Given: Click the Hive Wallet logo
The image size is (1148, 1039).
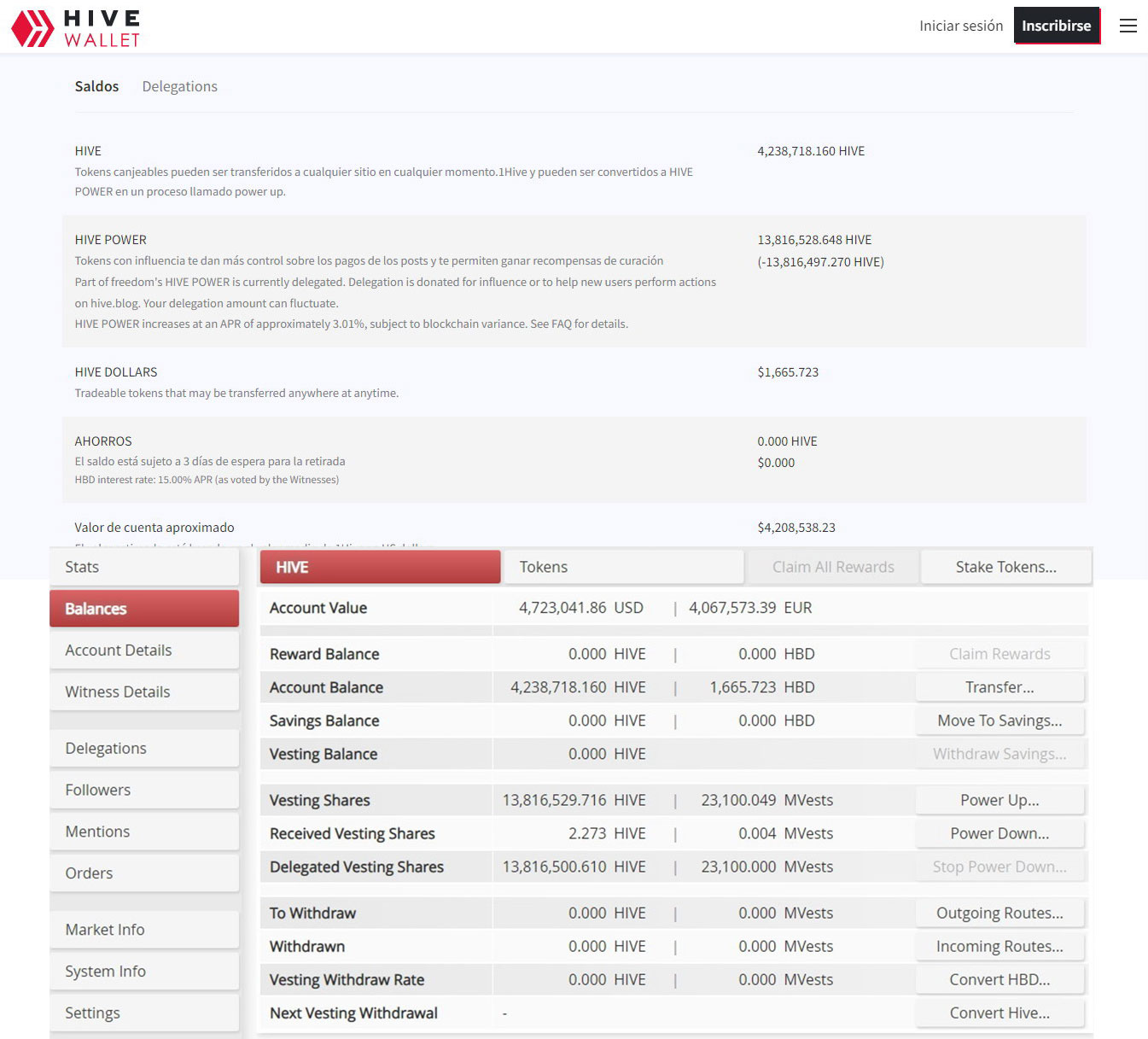Looking at the screenshot, I should pyautogui.click(x=75, y=28).
